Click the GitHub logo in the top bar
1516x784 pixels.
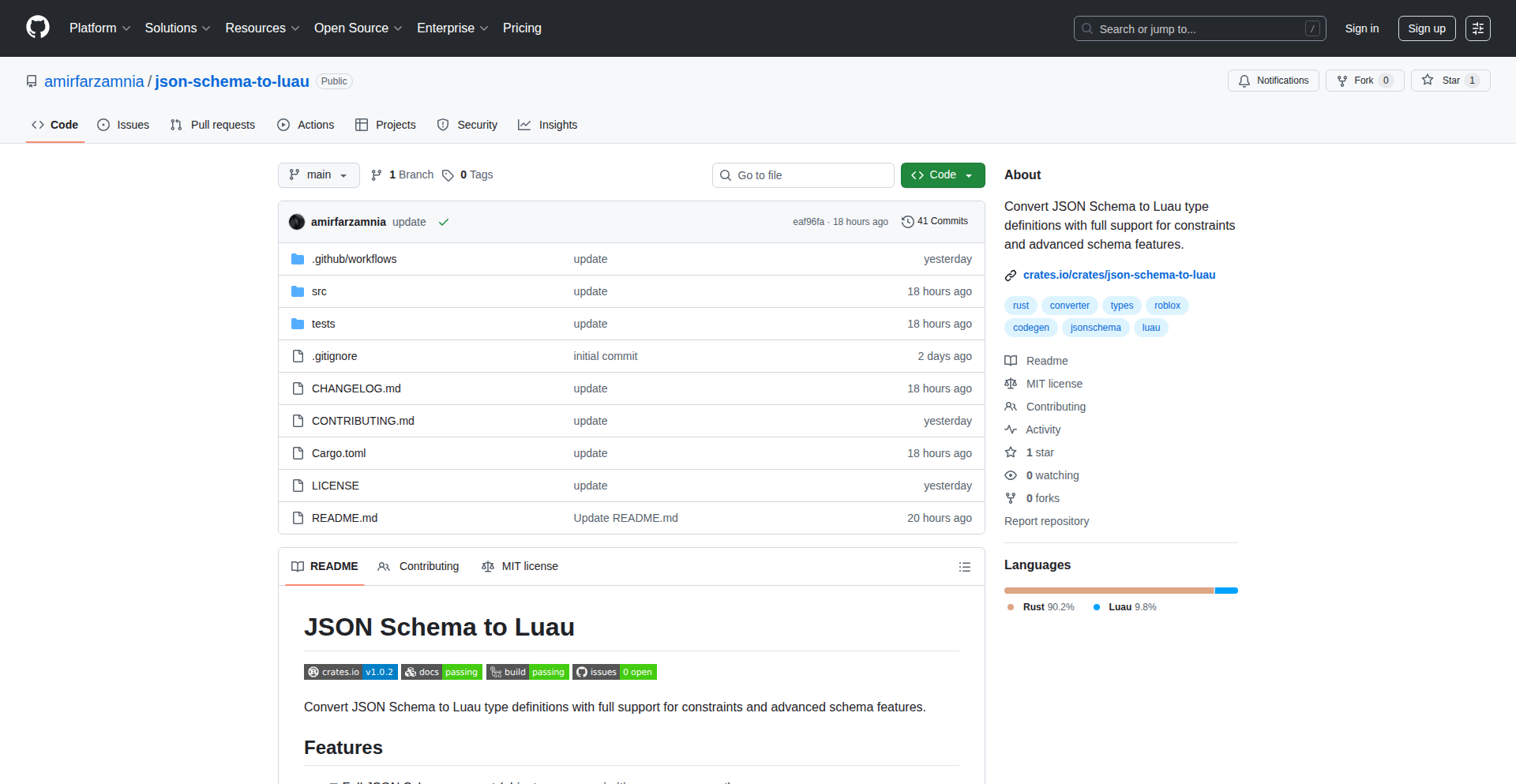(x=37, y=28)
